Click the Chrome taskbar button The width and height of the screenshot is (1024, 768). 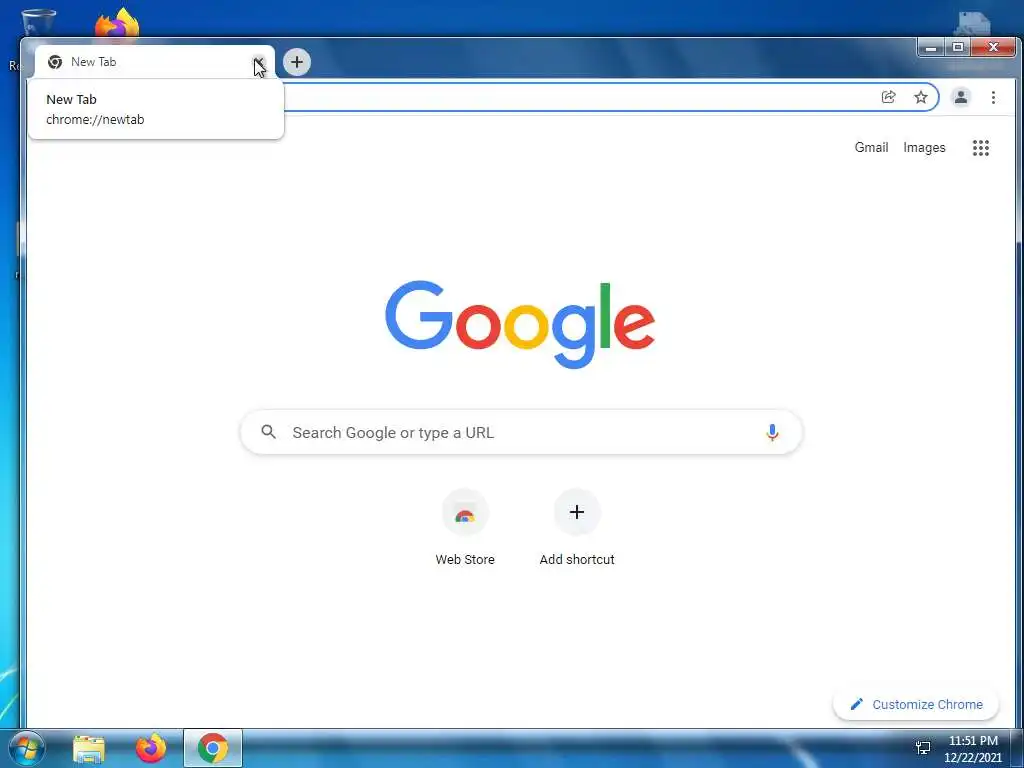pyautogui.click(x=213, y=748)
